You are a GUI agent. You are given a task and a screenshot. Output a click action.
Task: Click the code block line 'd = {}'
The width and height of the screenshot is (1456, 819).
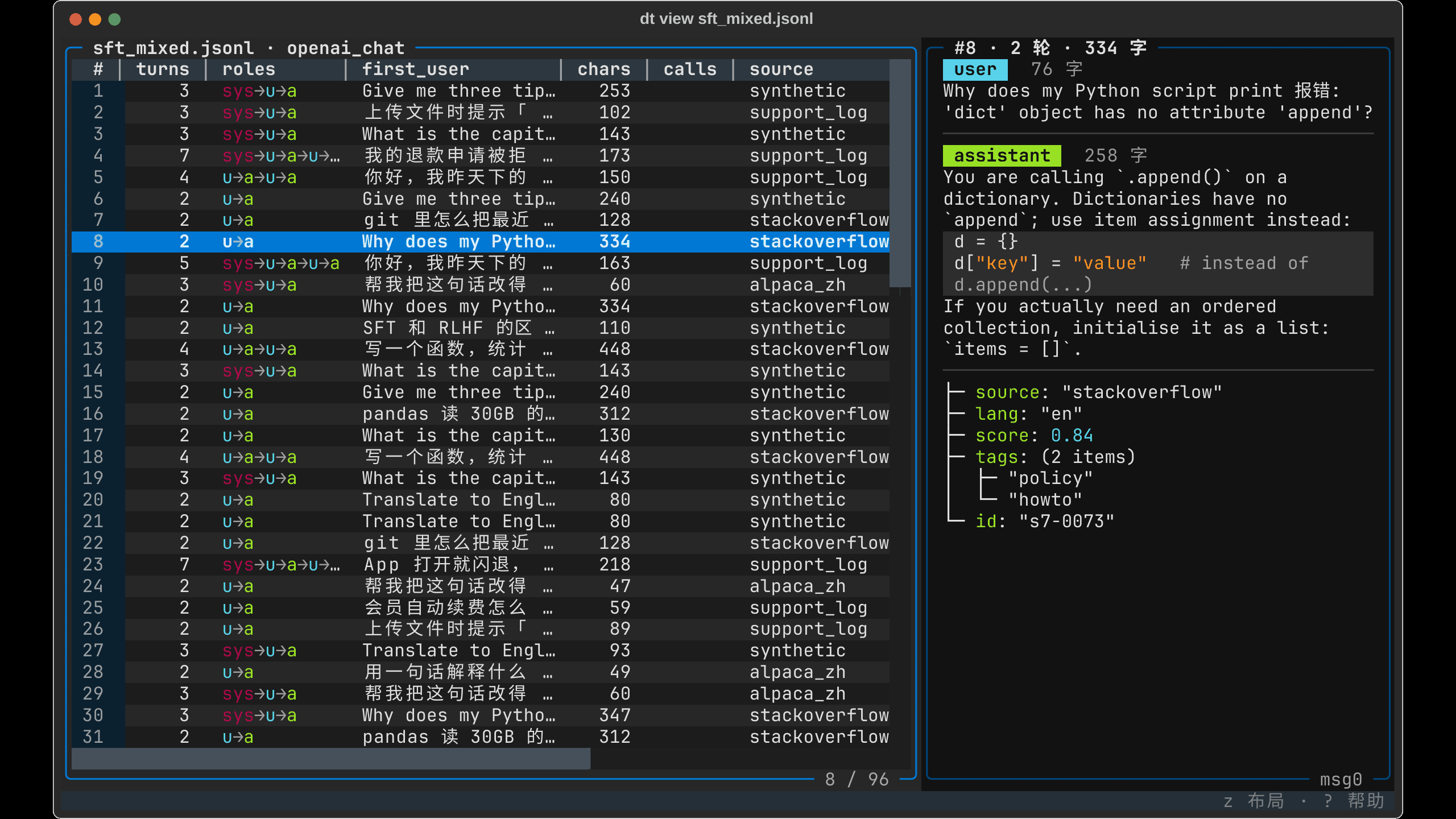click(986, 242)
